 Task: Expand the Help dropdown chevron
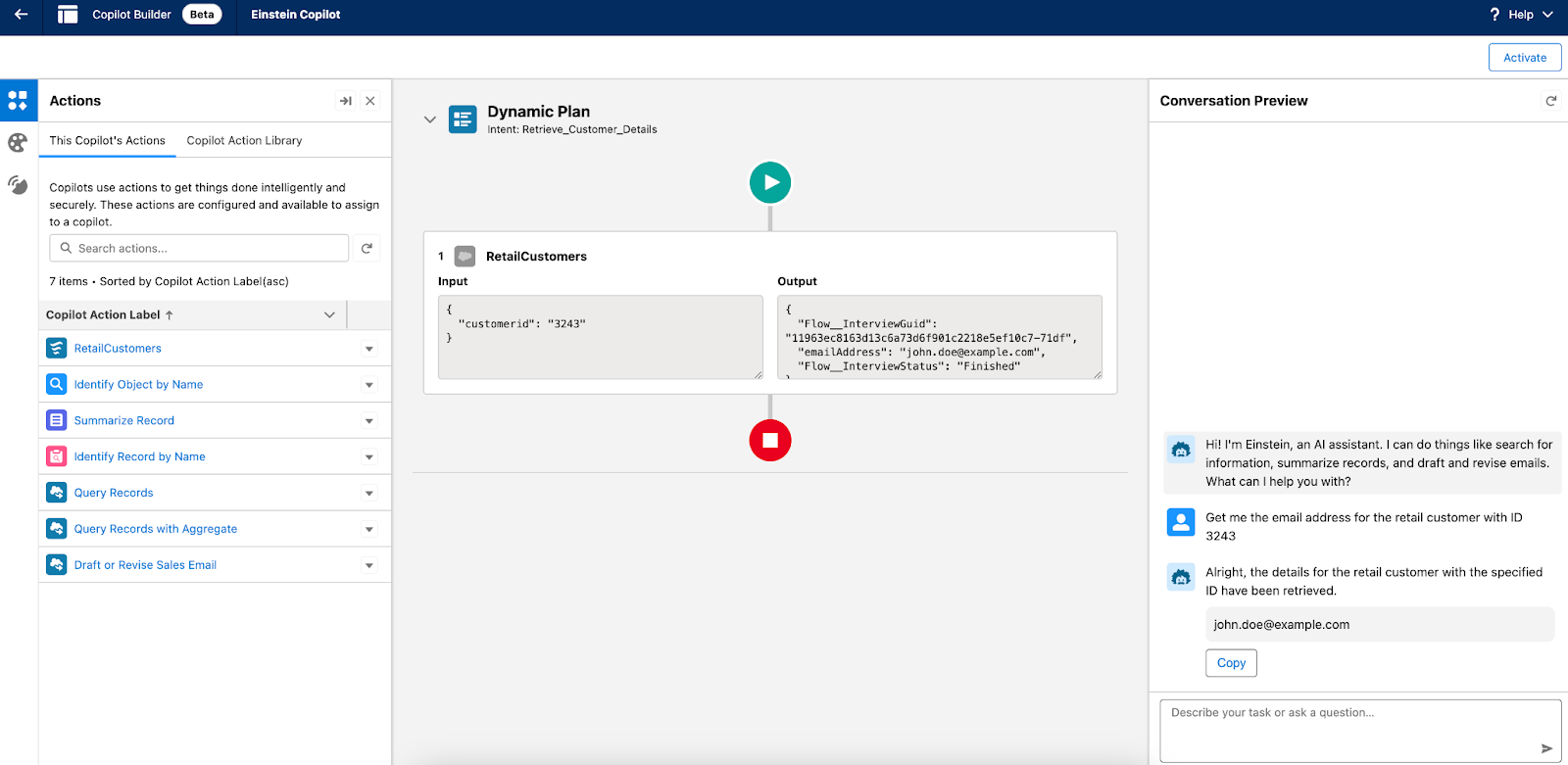click(x=1547, y=15)
